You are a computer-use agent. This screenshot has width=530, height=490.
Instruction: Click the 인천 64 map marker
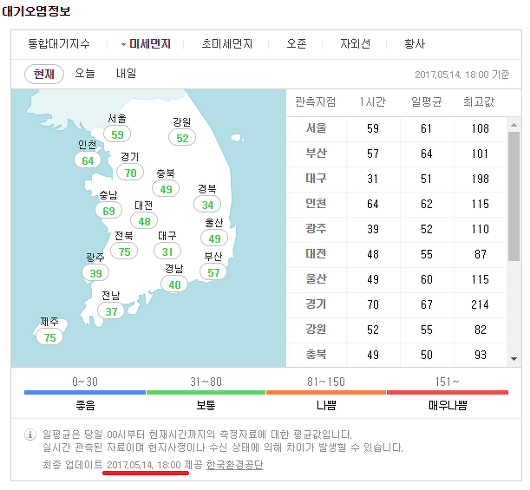(x=88, y=161)
